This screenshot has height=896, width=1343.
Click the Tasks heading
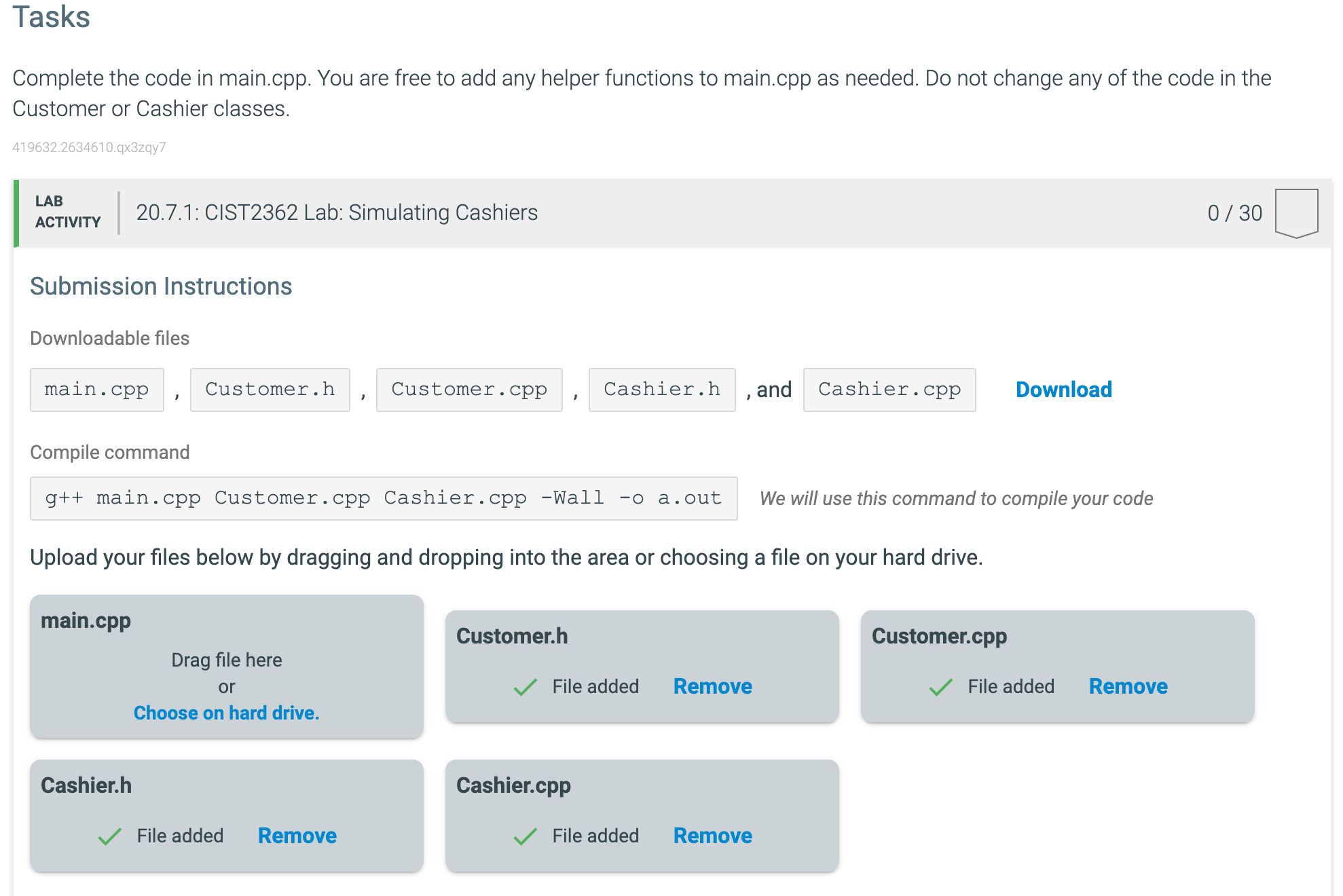pos(51,16)
